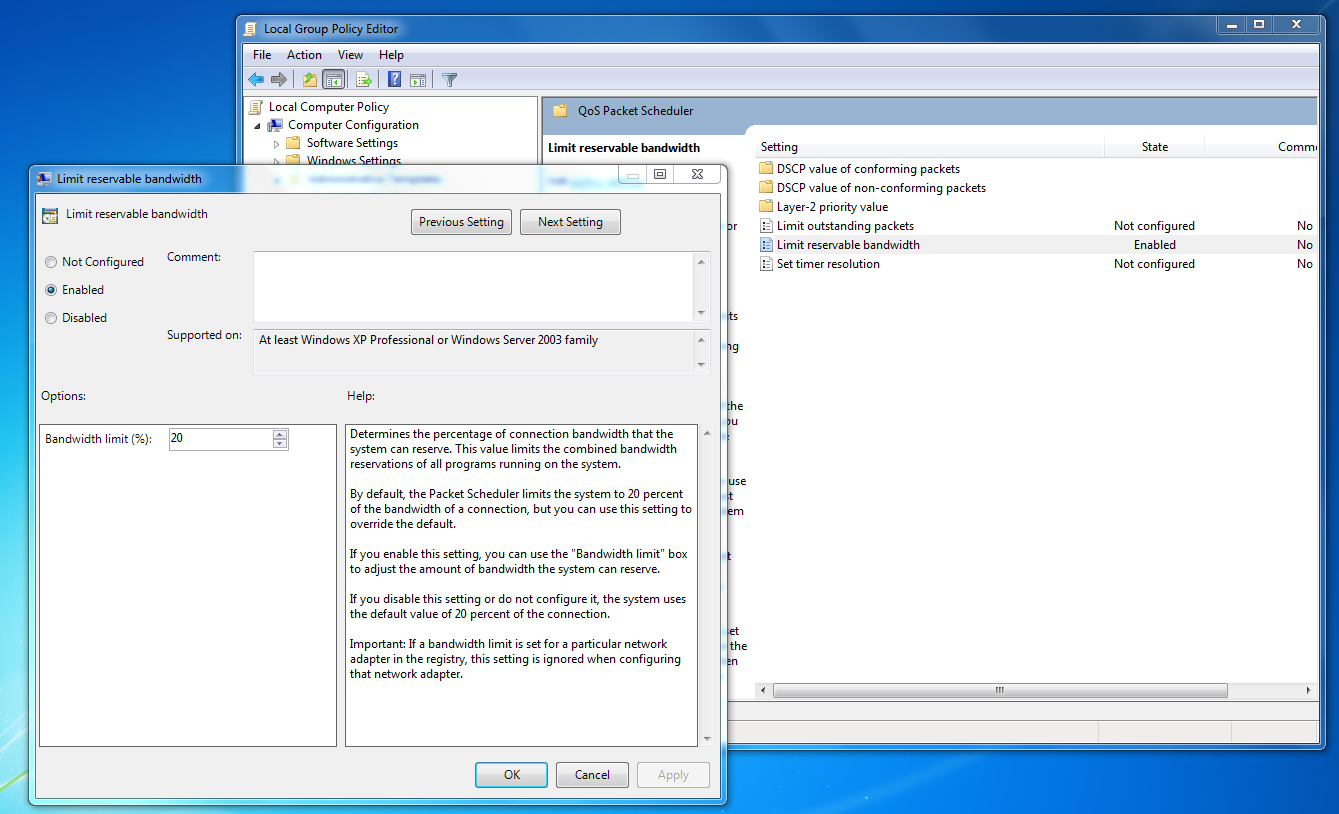Image resolution: width=1339 pixels, height=814 pixels.
Task: Click the Local Computer Policy scroll icon
Action: click(257, 107)
